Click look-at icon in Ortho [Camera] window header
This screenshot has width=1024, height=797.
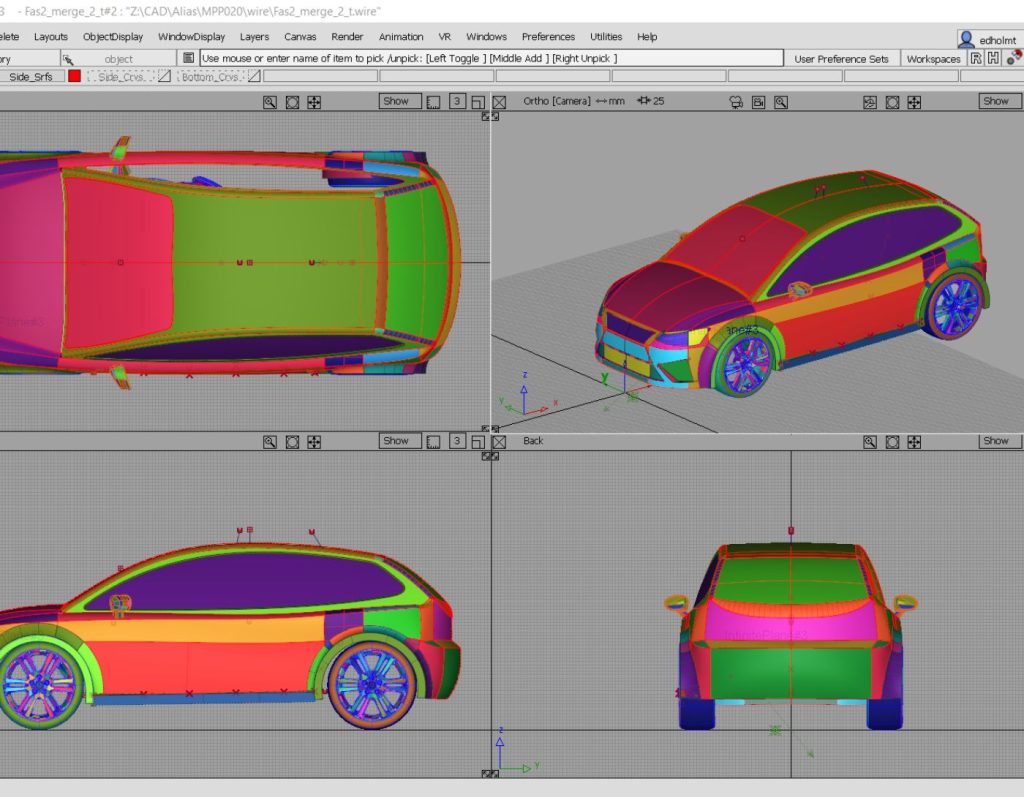[892, 102]
